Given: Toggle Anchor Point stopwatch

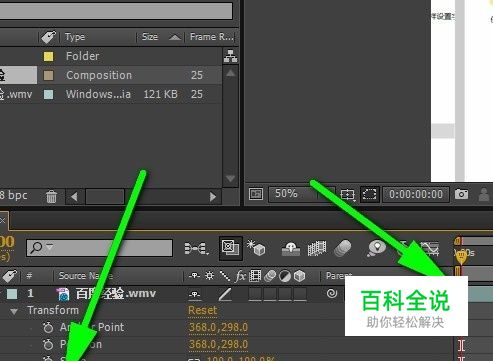Looking at the screenshot, I should 48,328.
